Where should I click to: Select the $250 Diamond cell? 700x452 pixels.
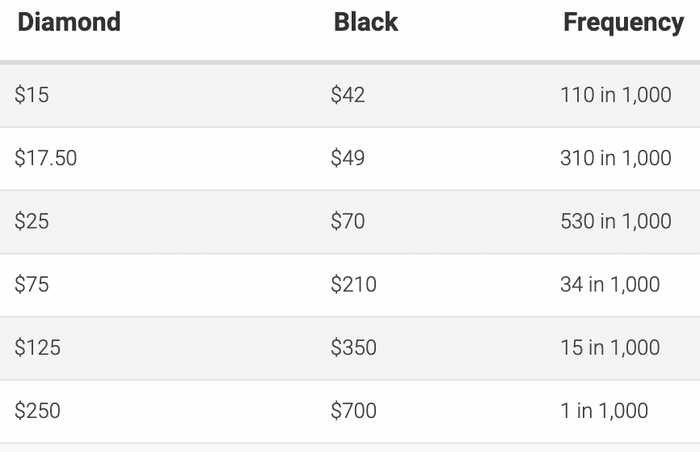point(38,410)
